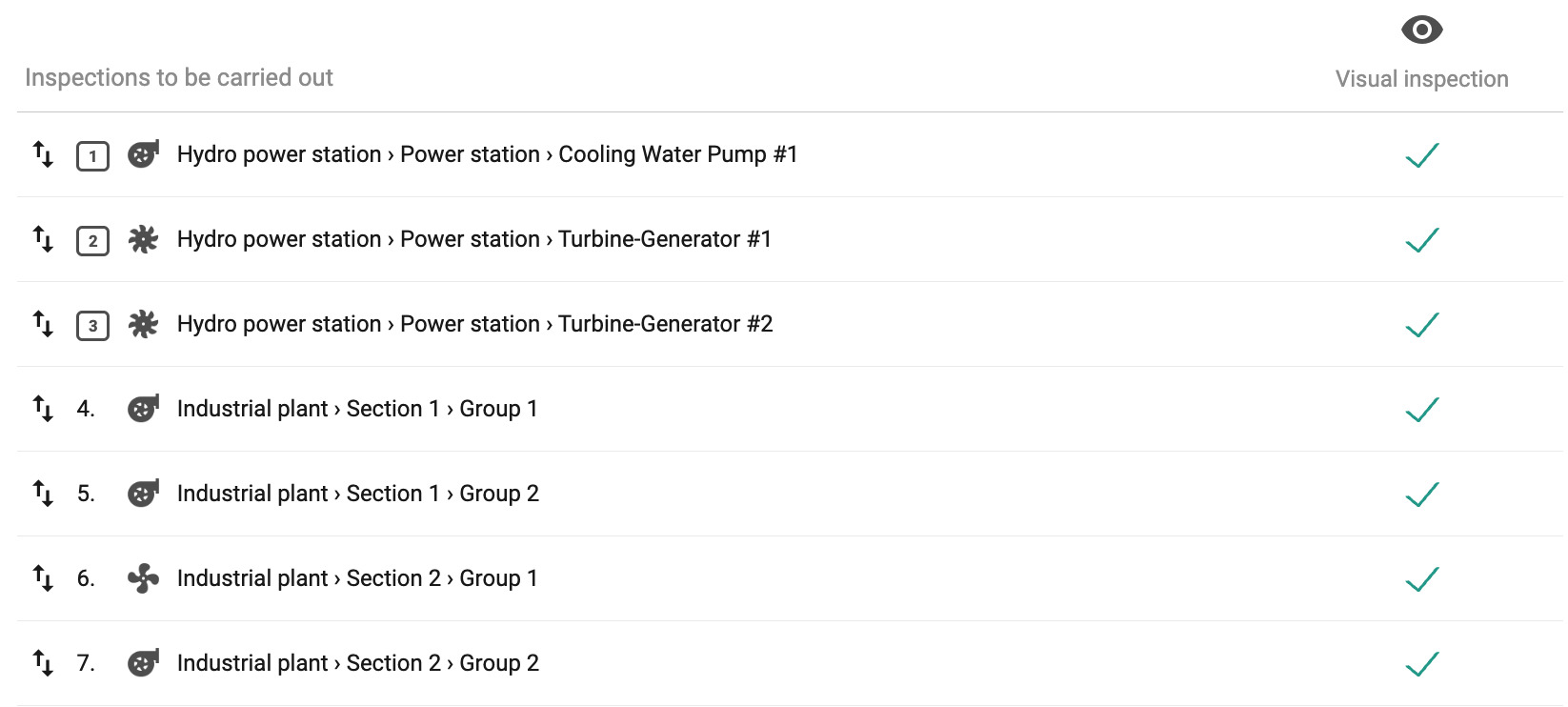The image size is (1568, 707).
Task: Click the fan icon for Section 2 Group 1
Action: coord(143,578)
